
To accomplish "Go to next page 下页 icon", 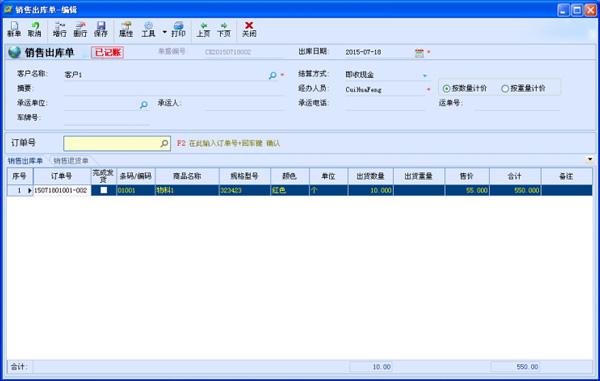I will pyautogui.click(x=224, y=29).
